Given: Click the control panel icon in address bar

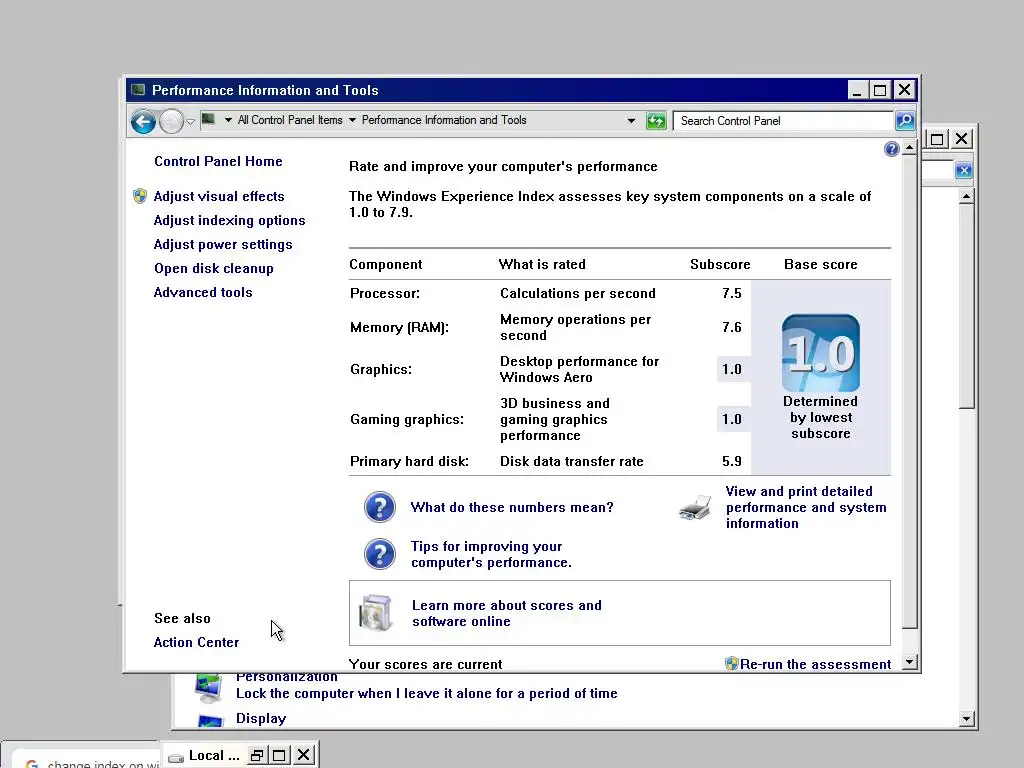Looking at the screenshot, I should [x=208, y=120].
